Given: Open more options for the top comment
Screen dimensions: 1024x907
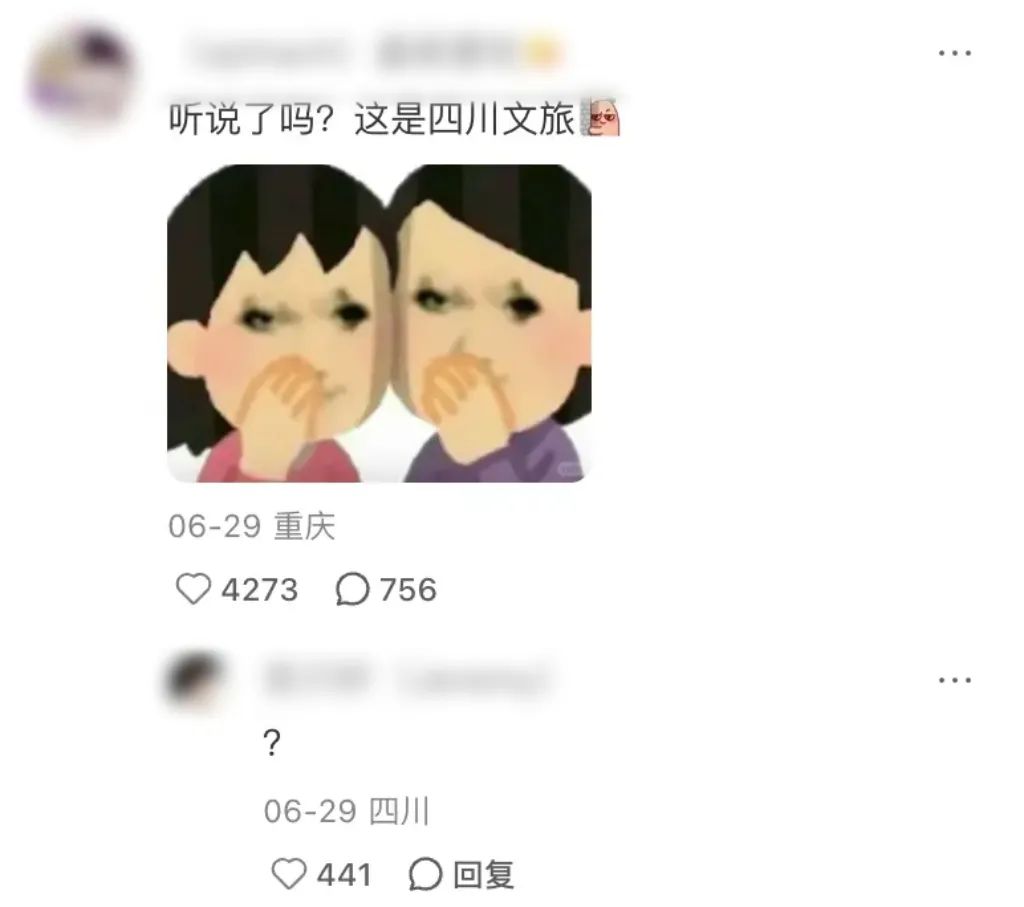Looking at the screenshot, I should [x=955, y=53].
